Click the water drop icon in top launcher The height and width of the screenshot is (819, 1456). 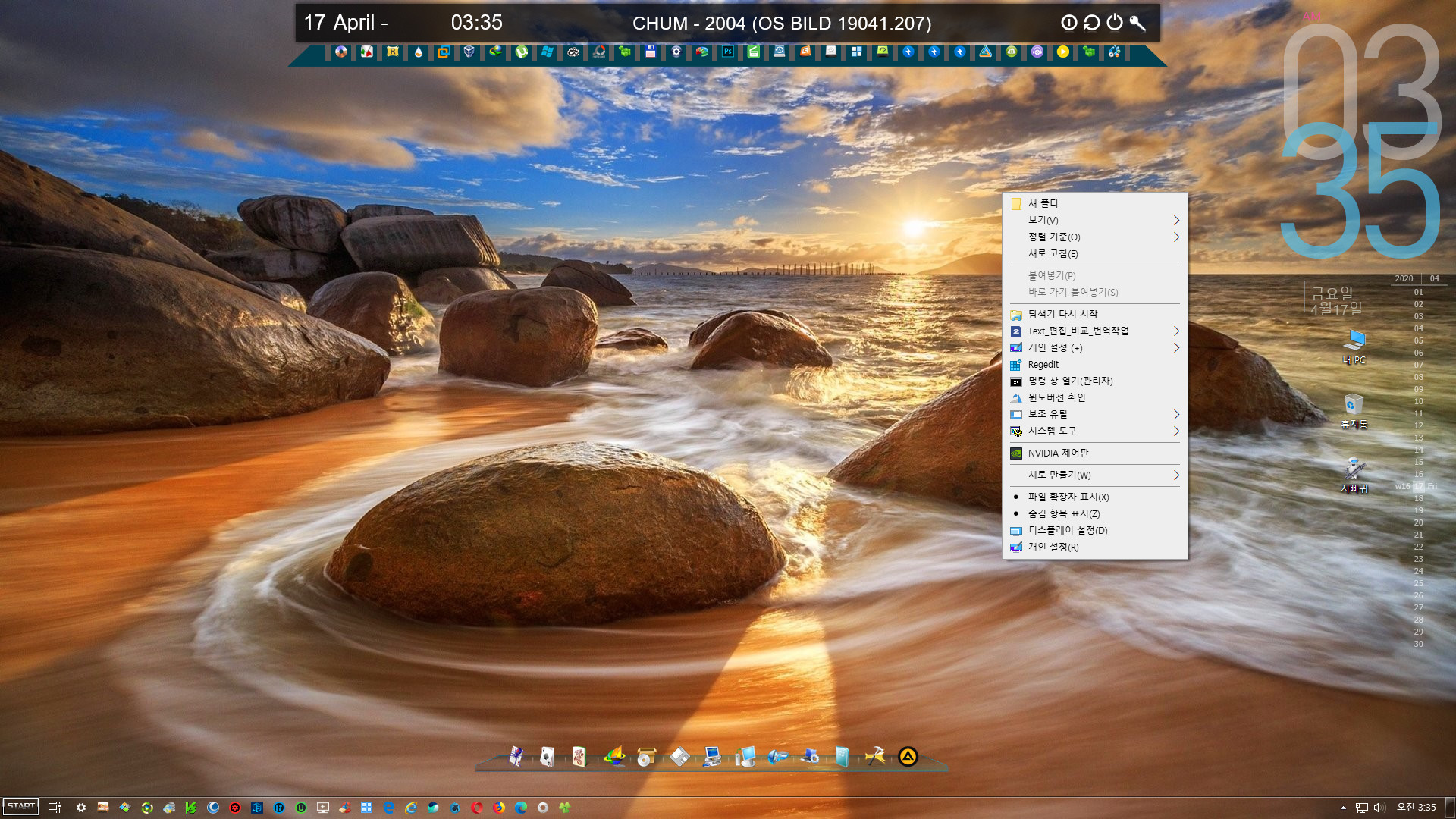click(418, 52)
